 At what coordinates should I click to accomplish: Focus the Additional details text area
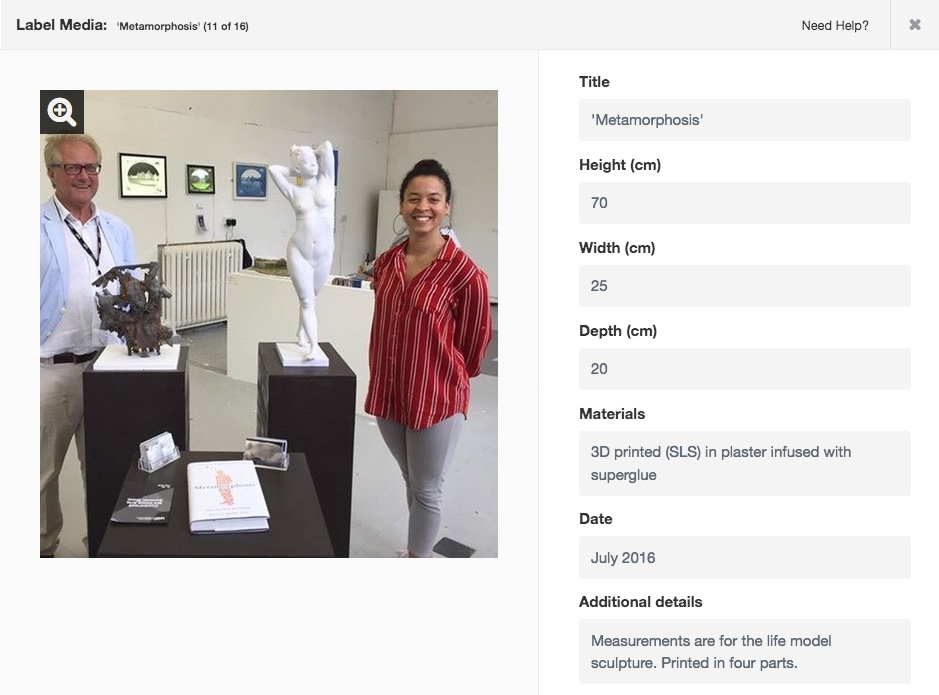coord(744,651)
